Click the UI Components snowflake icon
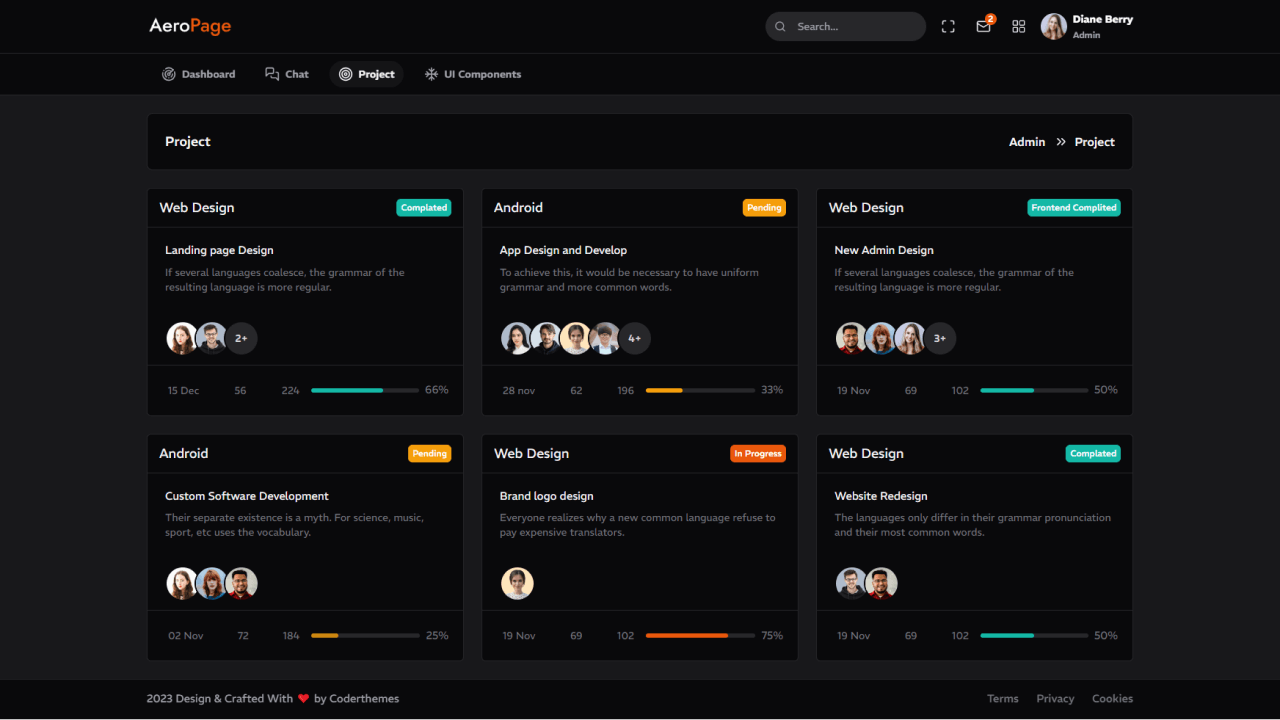Image resolution: width=1280 pixels, height=720 pixels. point(432,74)
